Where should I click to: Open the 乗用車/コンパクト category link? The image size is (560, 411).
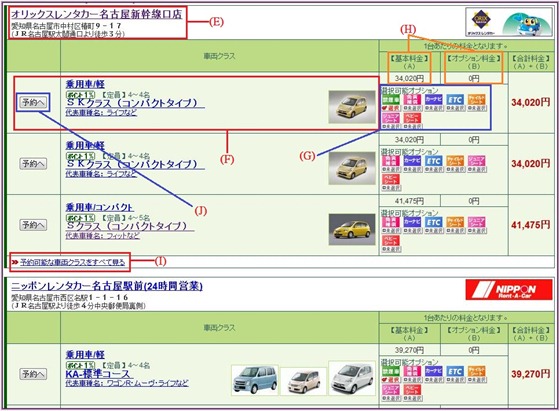pyautogui.click(x=100, y=207)
